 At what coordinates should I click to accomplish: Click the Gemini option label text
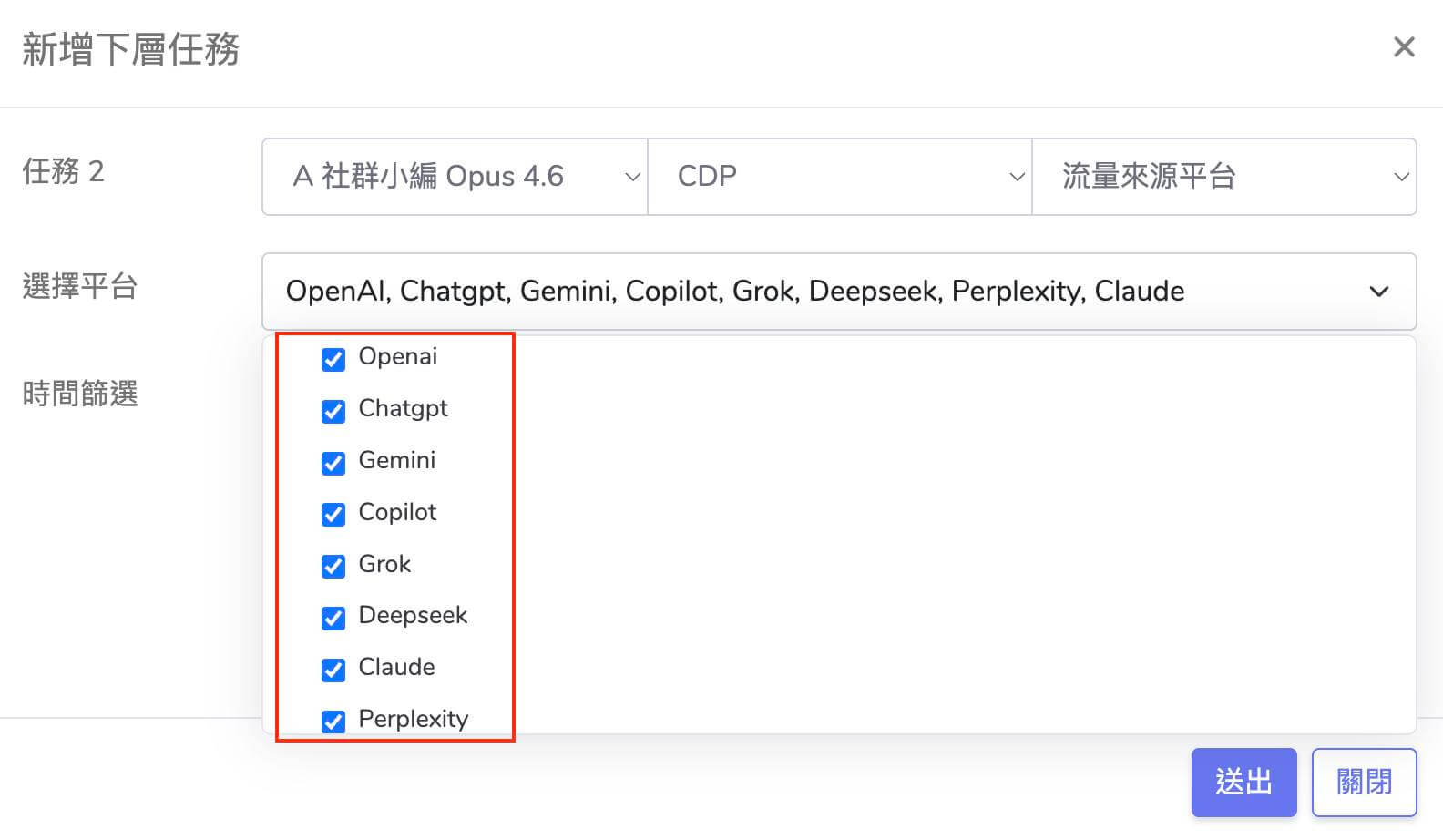[396, 460]
